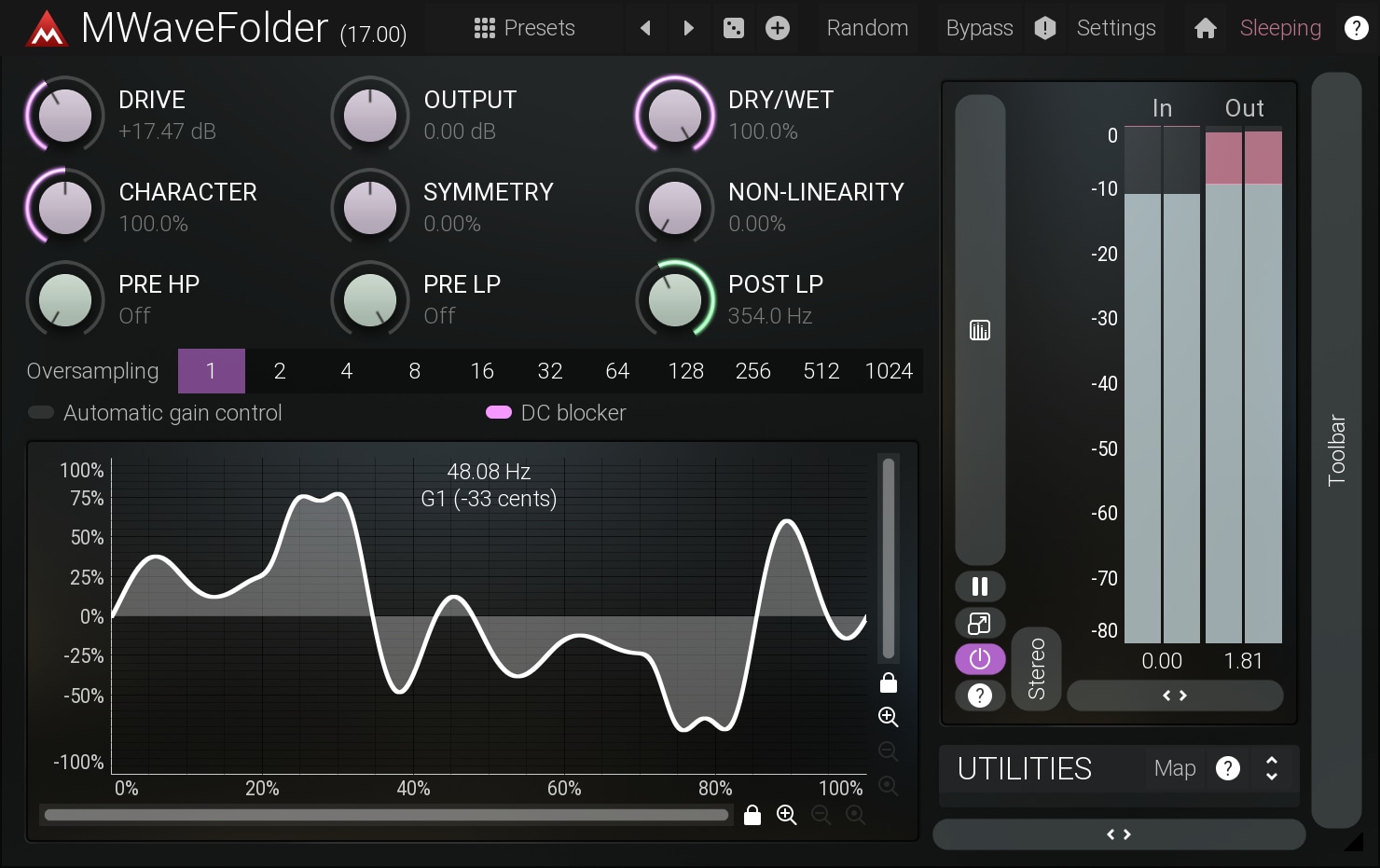
Task: Expand the meter panel width handle
Action: click(1174, 696)
